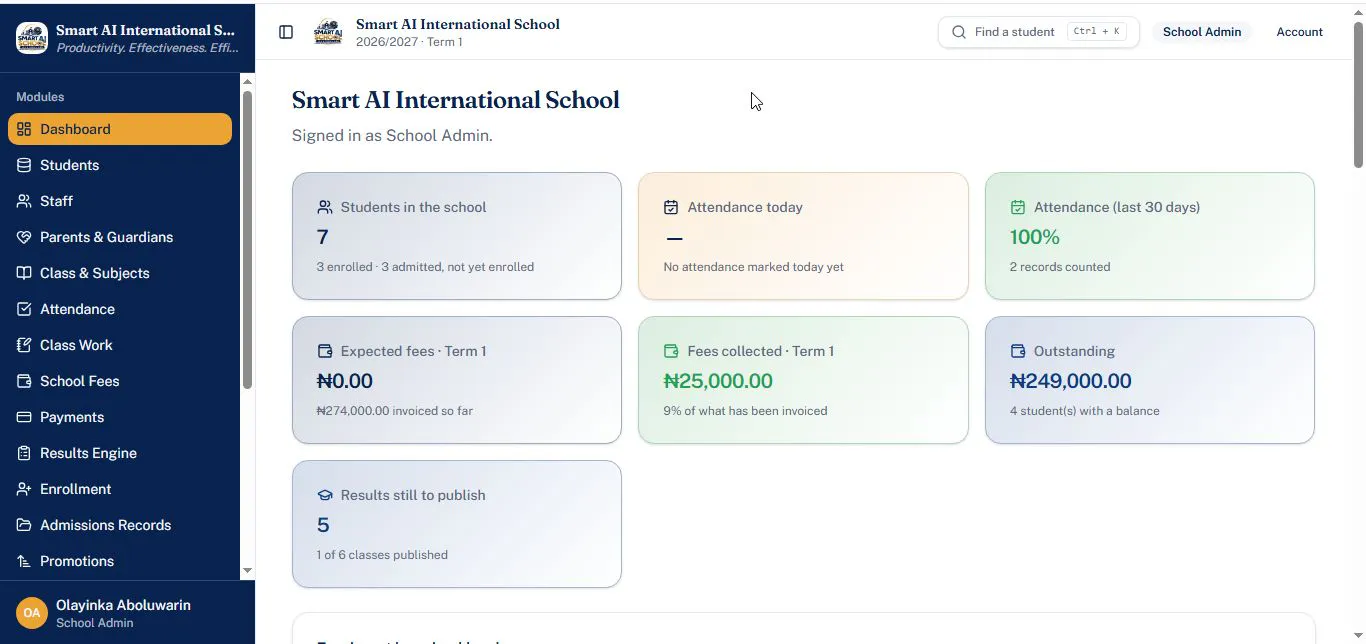The height and width of the screenshot is (644, 1366).
Task: Navigate to Class & Subjects
Action: [120, 273]
